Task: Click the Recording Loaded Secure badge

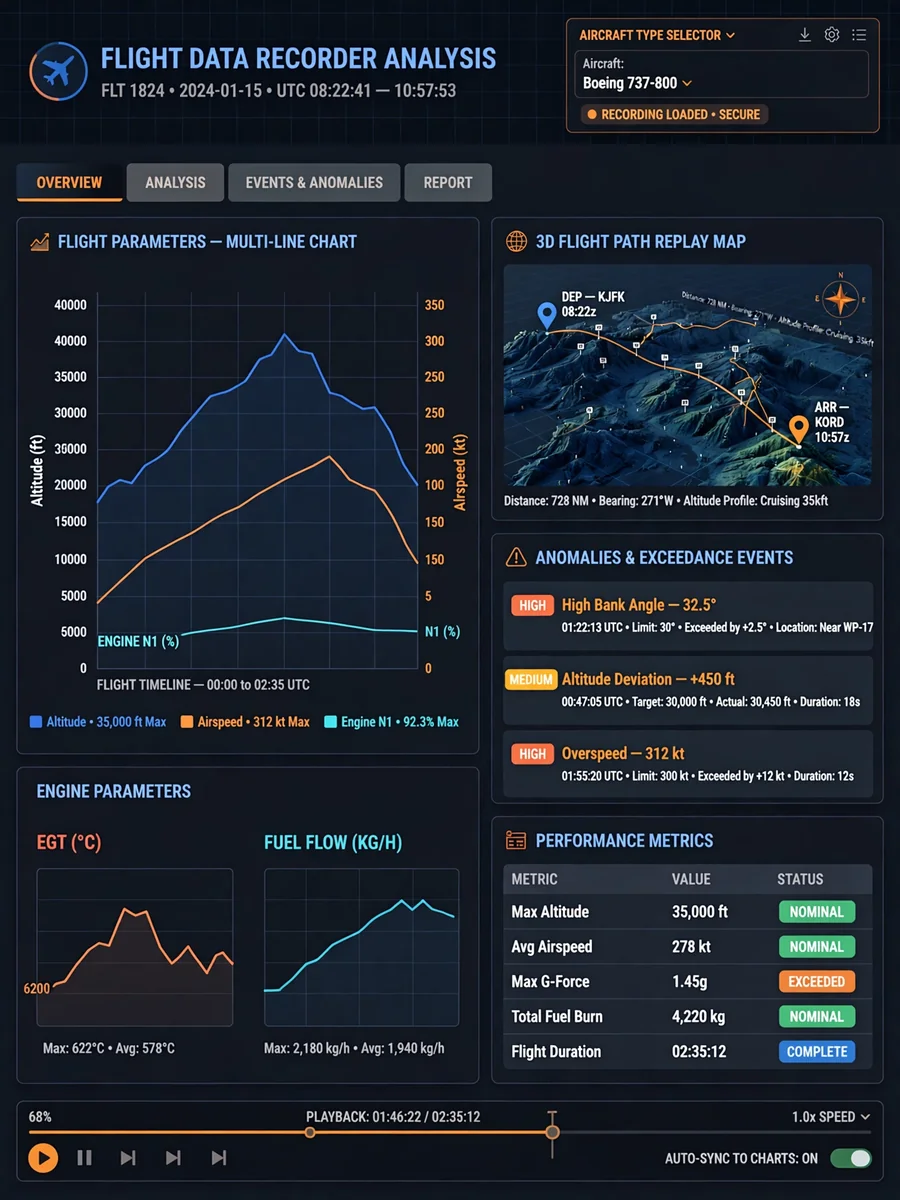Action: click(x=674, y=114)
